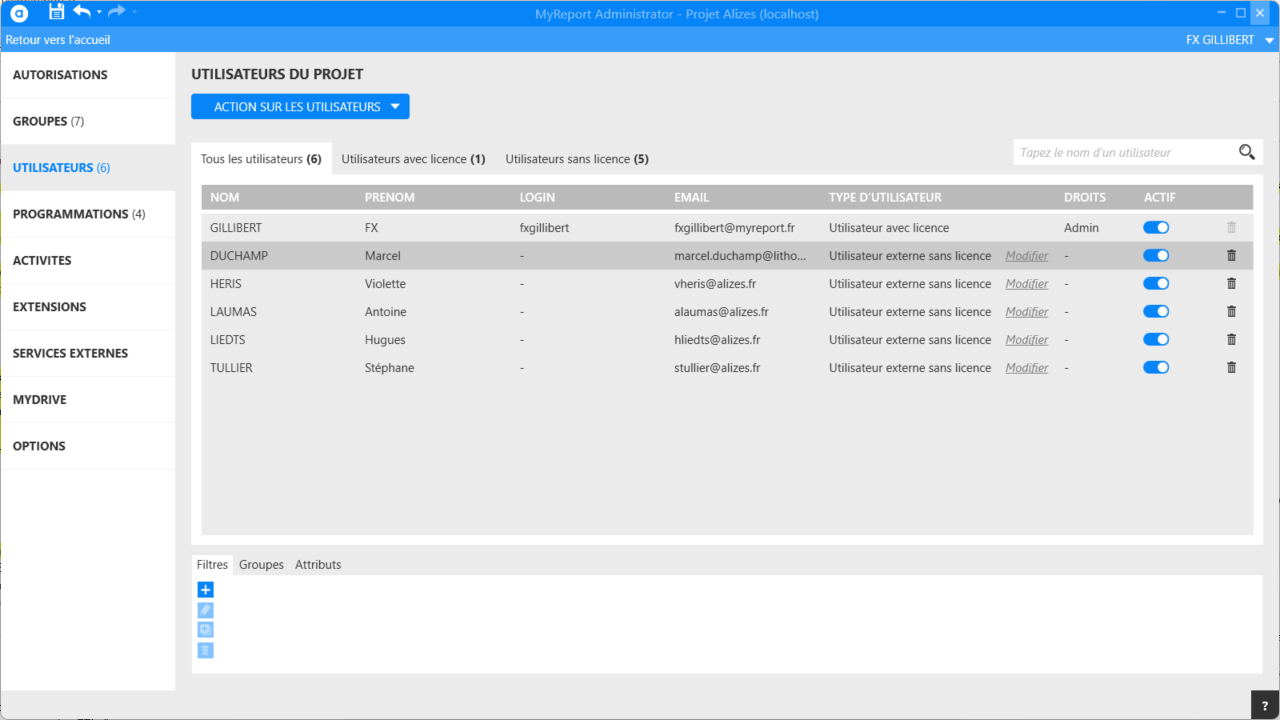Screen dimensions: 1280x720
Task: Delete user DUCHAMP with trash icon
Action: point(1231,256)
